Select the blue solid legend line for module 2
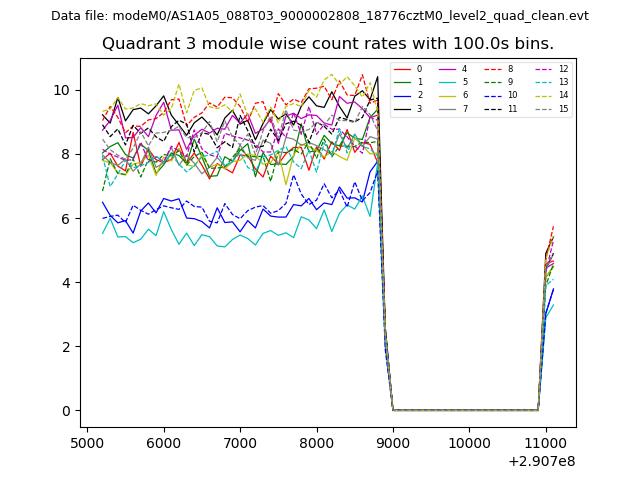 point(401,95)
